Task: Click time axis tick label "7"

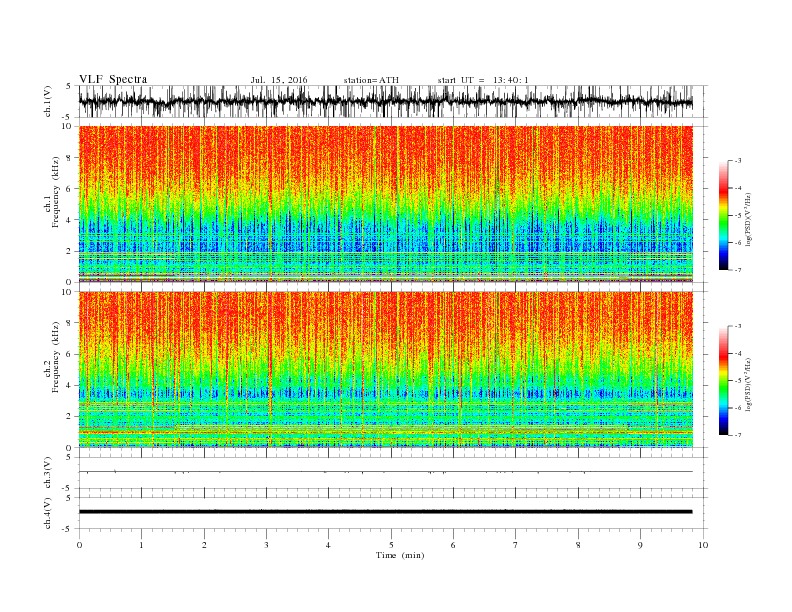Action: [515, 545]
